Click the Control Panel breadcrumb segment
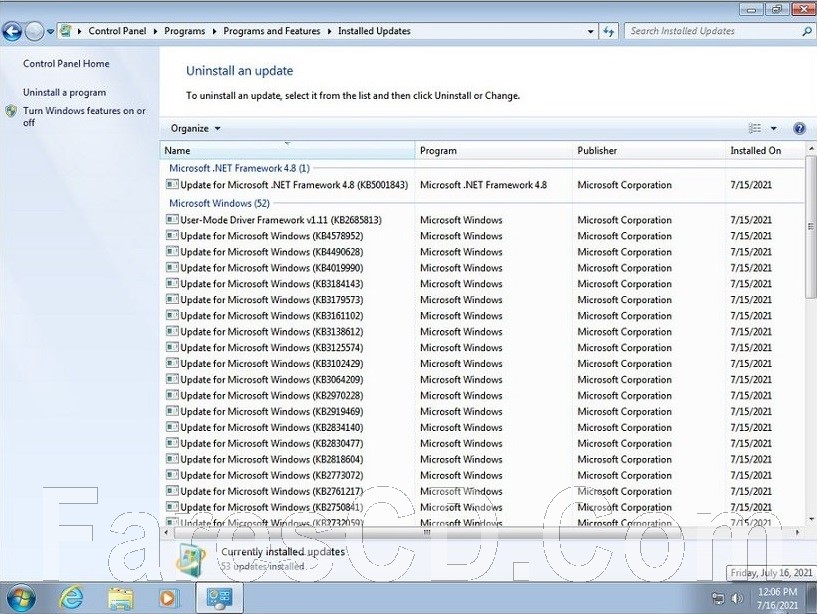Image resolution: width=817 pixels, height=614 pixels. point(117,31)
